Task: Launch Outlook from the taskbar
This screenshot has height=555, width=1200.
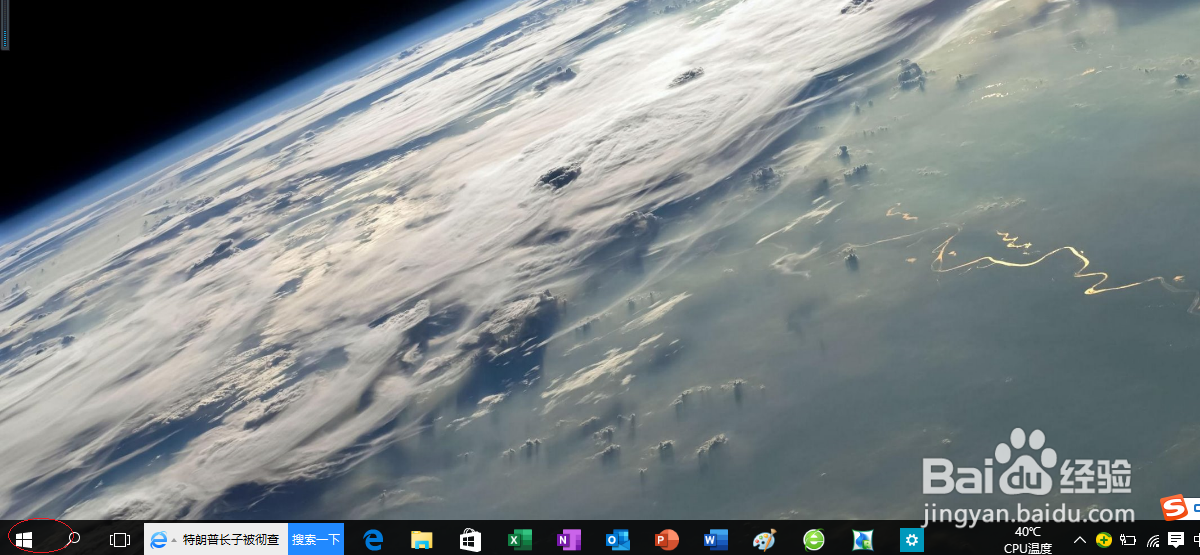Action: click(x=617, y=540)
